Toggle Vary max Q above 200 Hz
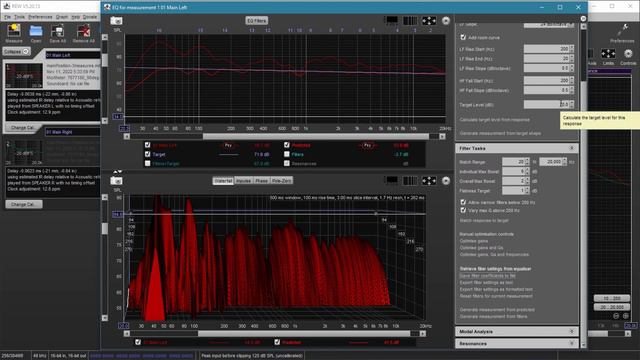 [x=463, y=210]
